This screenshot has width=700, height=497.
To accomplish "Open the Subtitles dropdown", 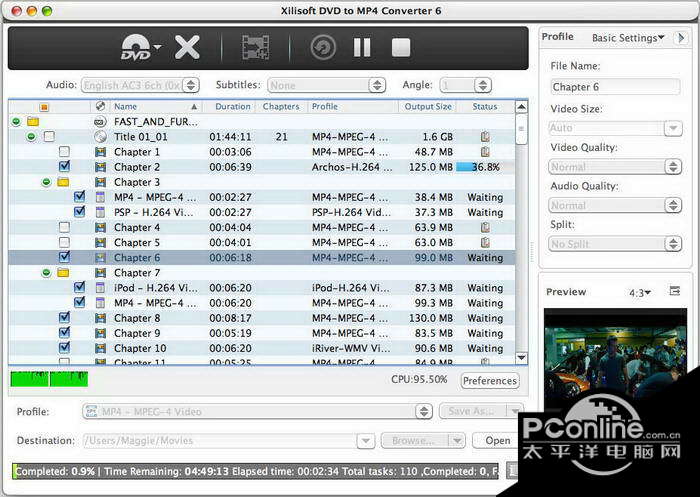I will point(326,85).
